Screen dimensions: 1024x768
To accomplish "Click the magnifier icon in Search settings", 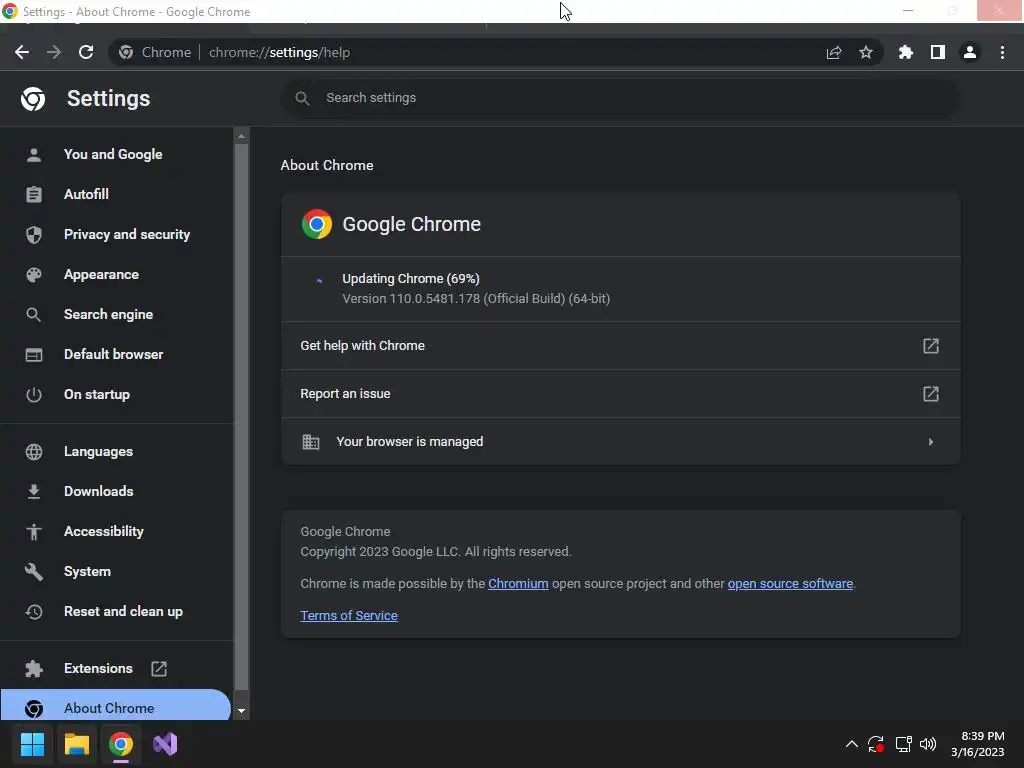I will 302,98.
